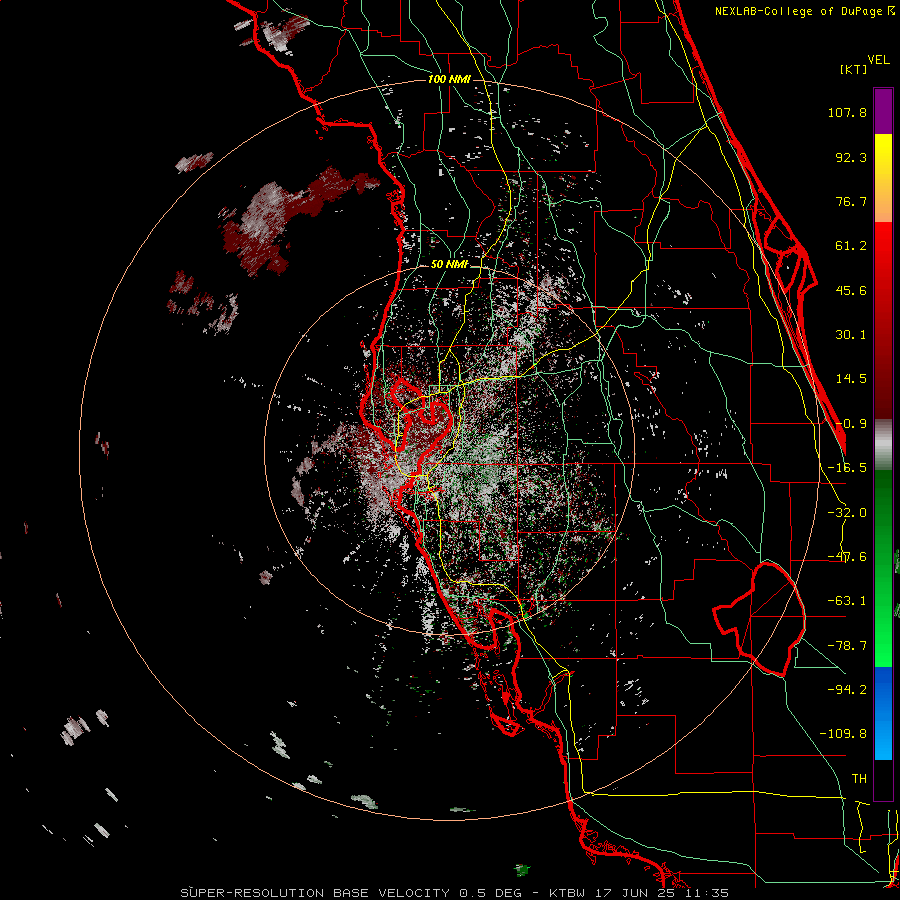Click the blue segment of the color bar
This screenshot has height=900, width=900.
[883, 713]
